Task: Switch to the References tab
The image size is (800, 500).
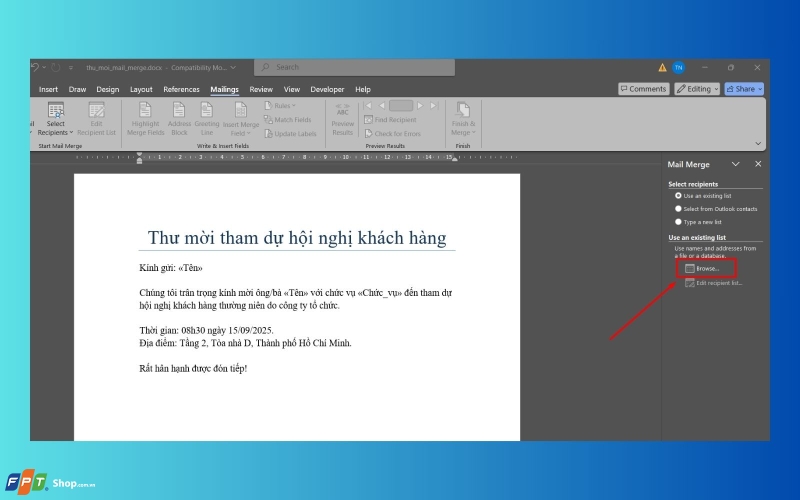Action: [181, 89]
